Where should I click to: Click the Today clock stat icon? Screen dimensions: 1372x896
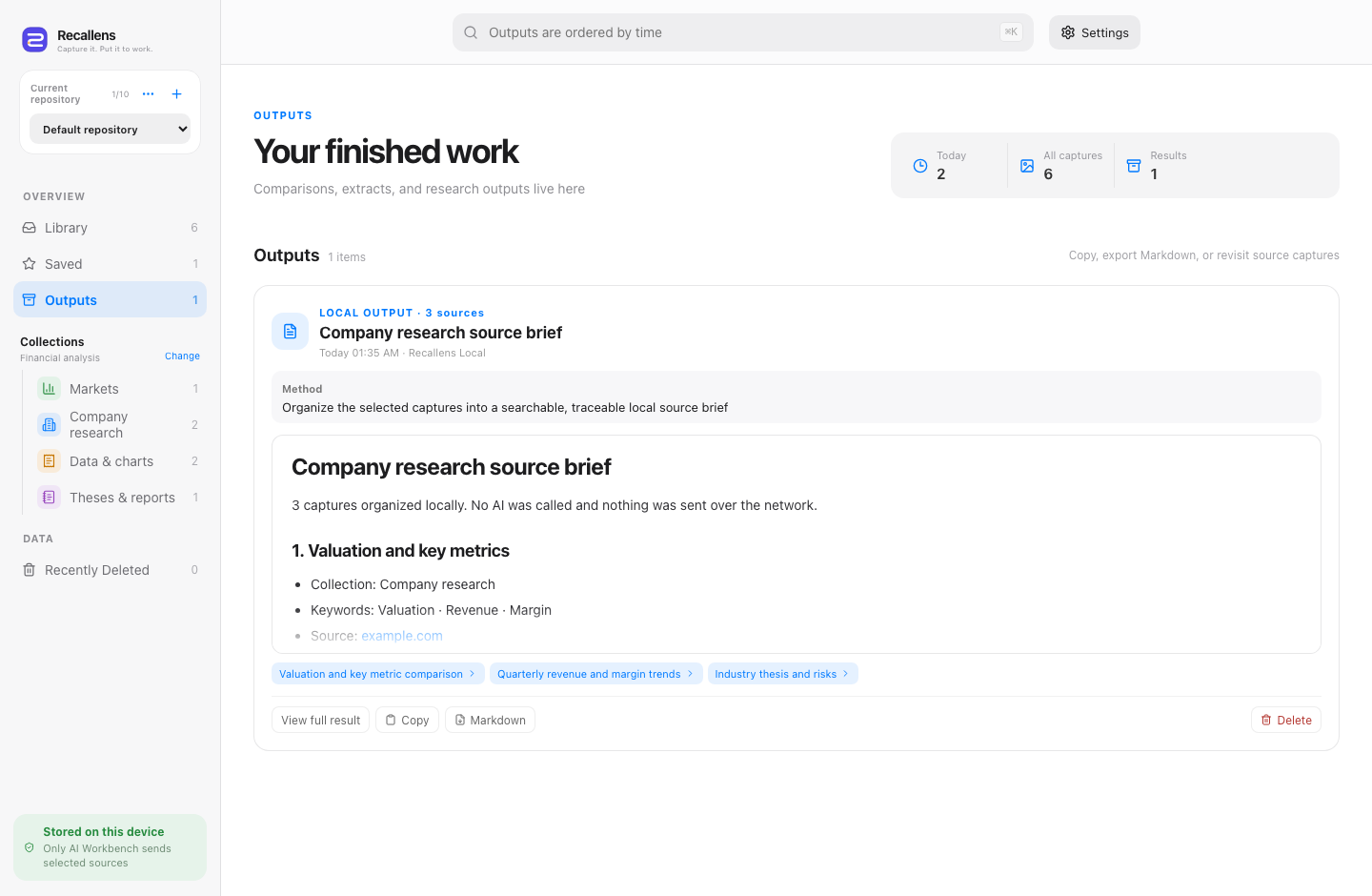coord(920,166)
